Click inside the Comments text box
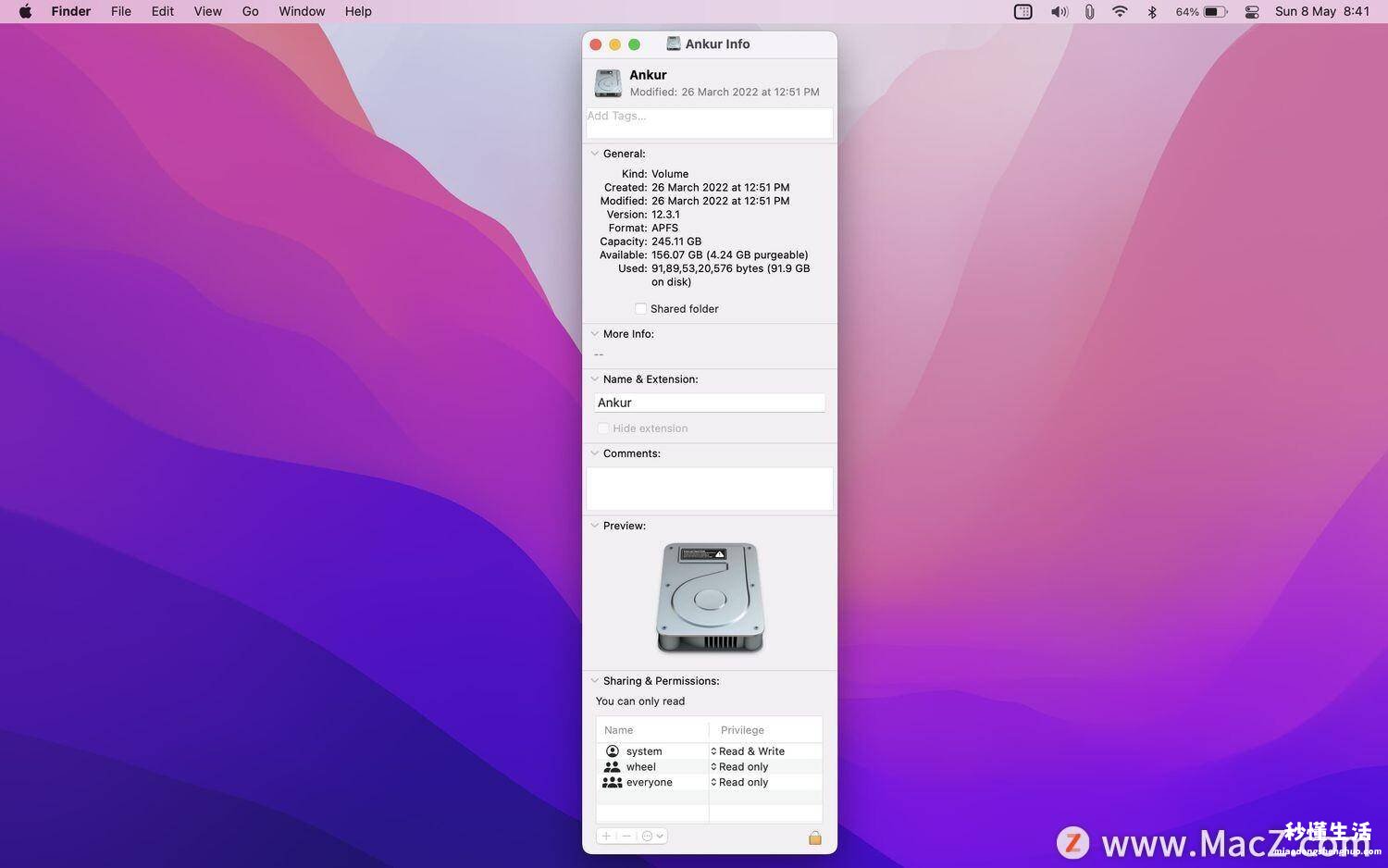 (x=710, y=489)
